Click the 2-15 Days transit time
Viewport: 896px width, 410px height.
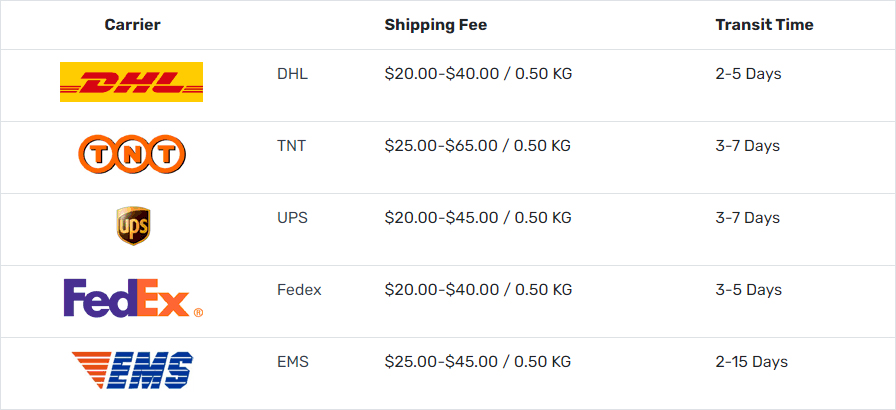coord(751,362)
